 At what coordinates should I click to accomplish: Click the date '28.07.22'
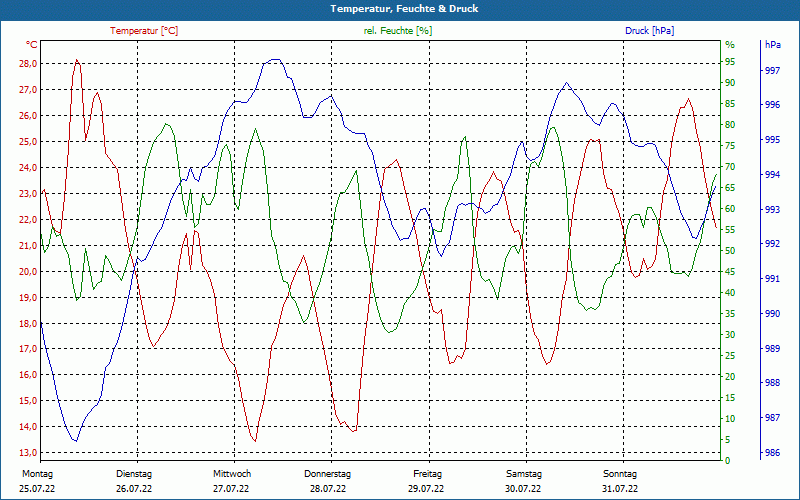click(328, 489)
